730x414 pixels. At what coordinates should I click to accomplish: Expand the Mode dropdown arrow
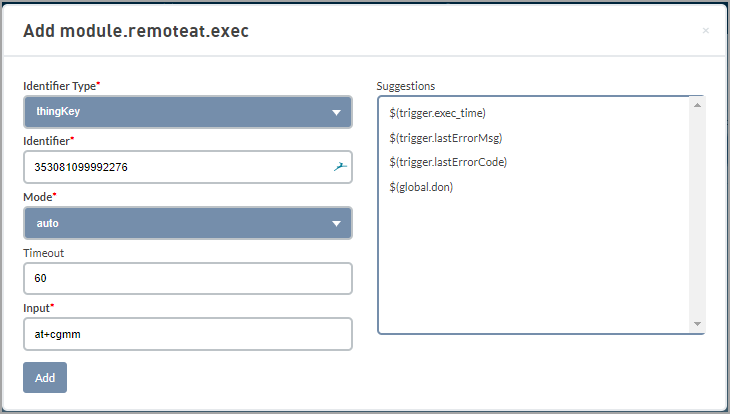(336, 224)
